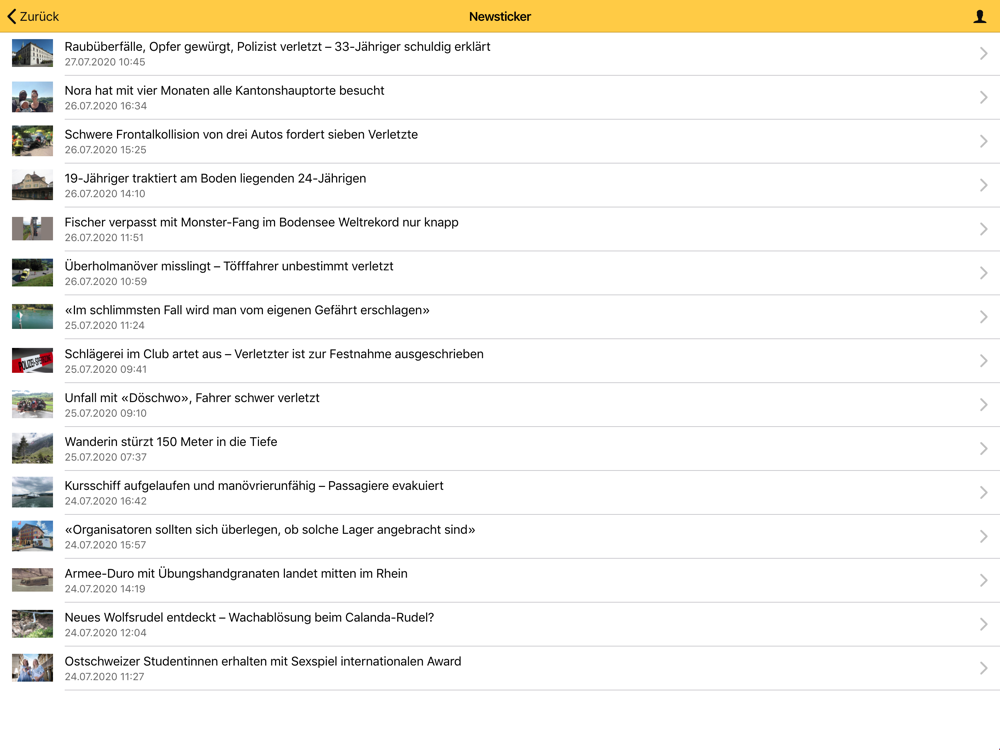
Task: Read headline 19-Jähriger traktiert am Boden liegenden
Action: click(216, 179)
